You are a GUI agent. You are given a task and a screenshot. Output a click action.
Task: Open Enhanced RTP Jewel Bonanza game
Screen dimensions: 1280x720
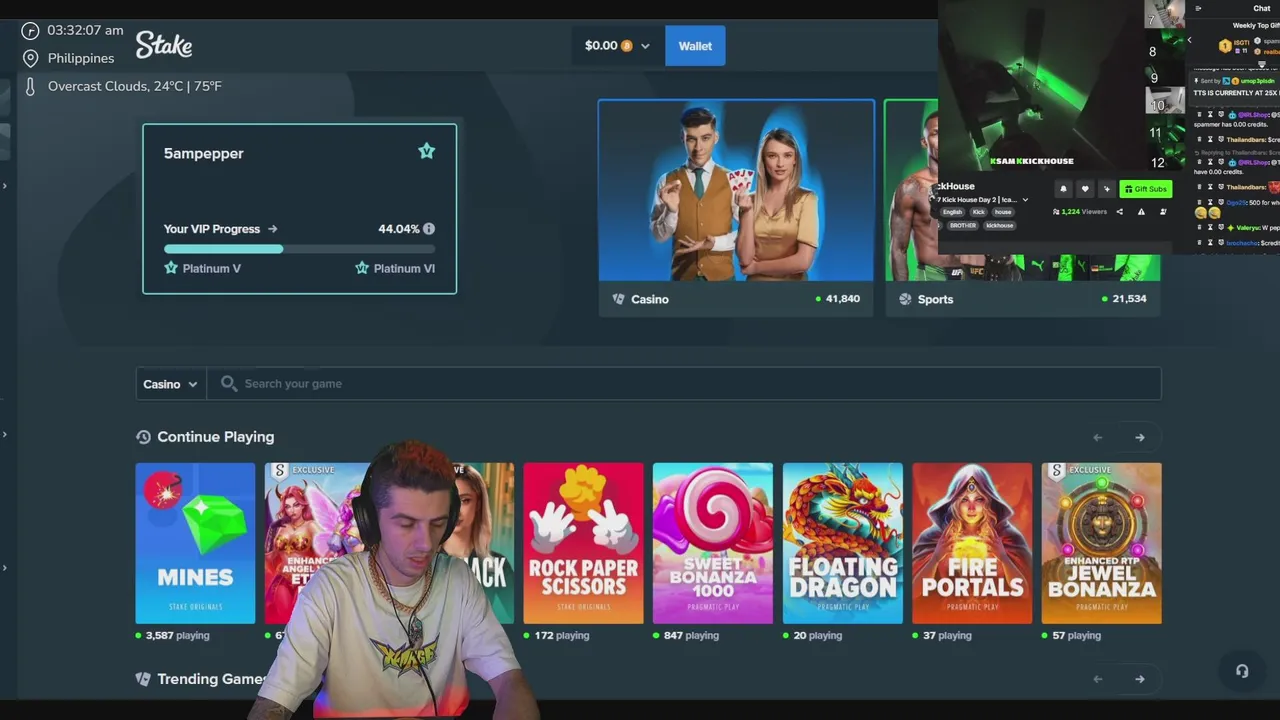(x=1101, y=543)
